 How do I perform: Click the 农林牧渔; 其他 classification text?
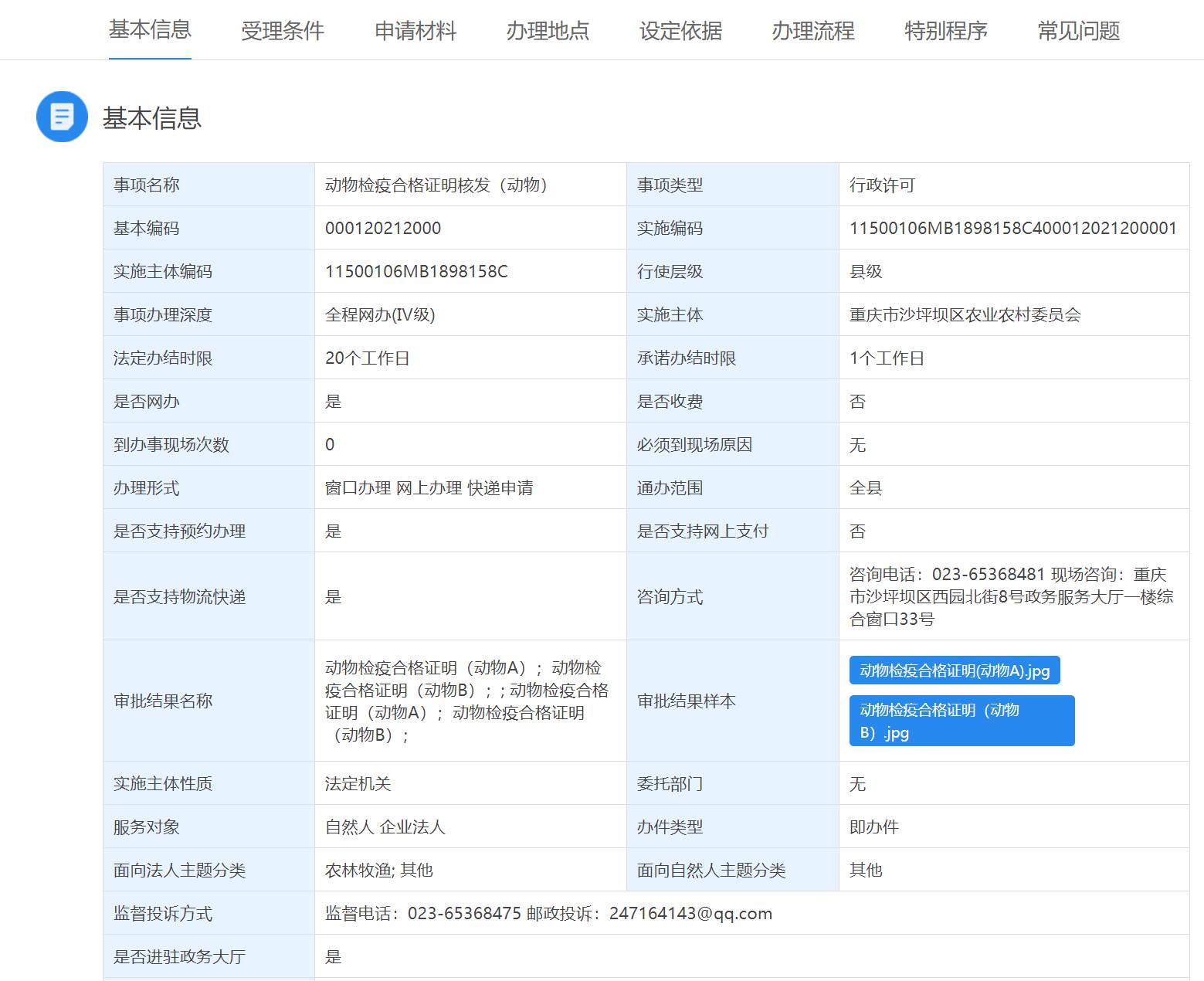(379, 870)
